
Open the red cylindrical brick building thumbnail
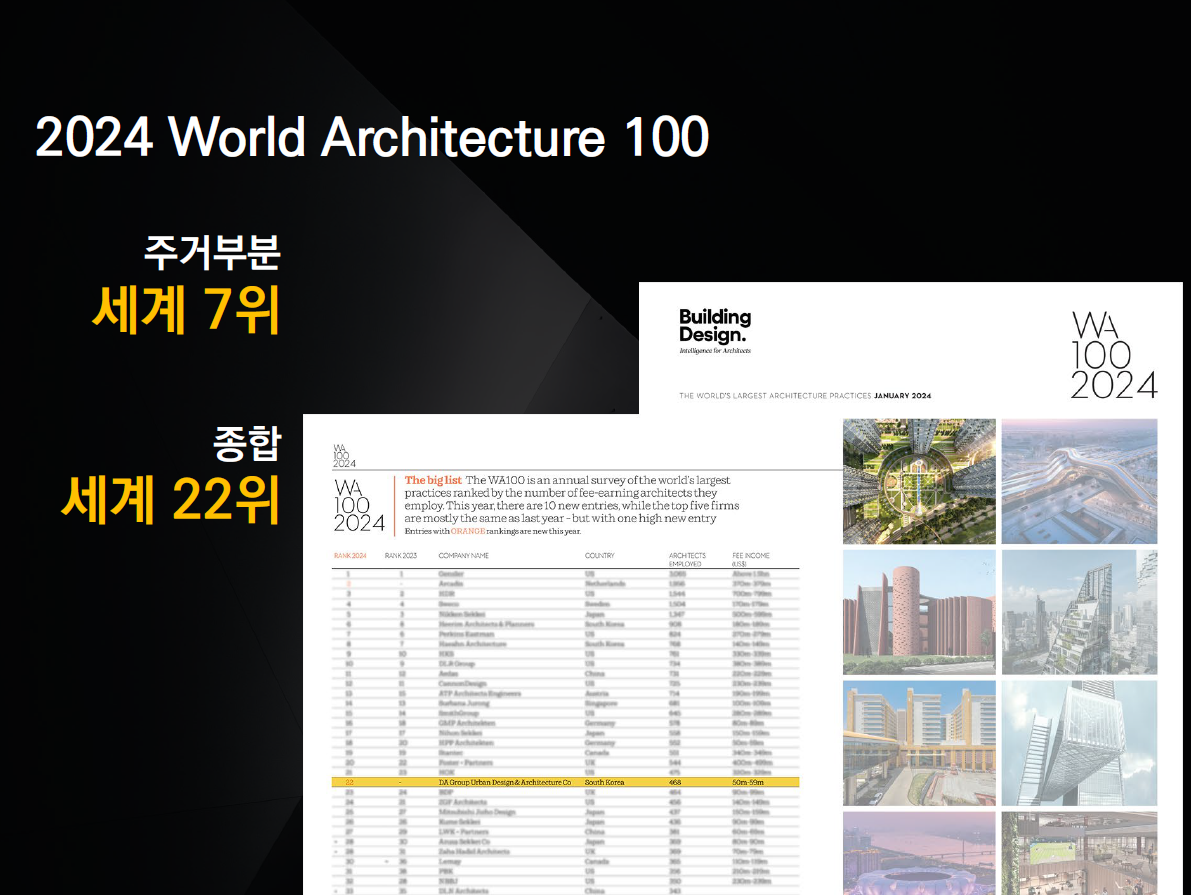pos(919,612)
